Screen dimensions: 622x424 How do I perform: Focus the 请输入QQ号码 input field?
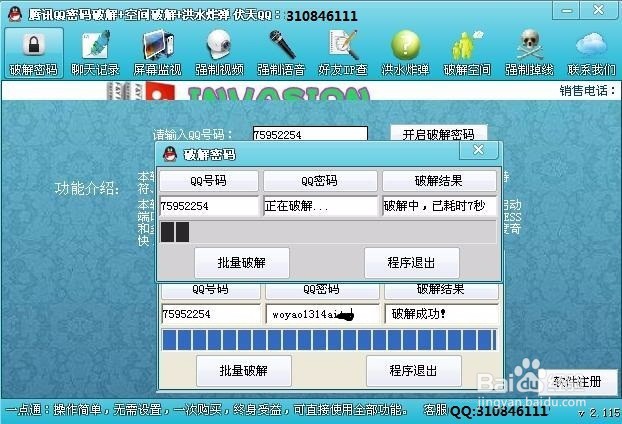[x=310, y=134]
